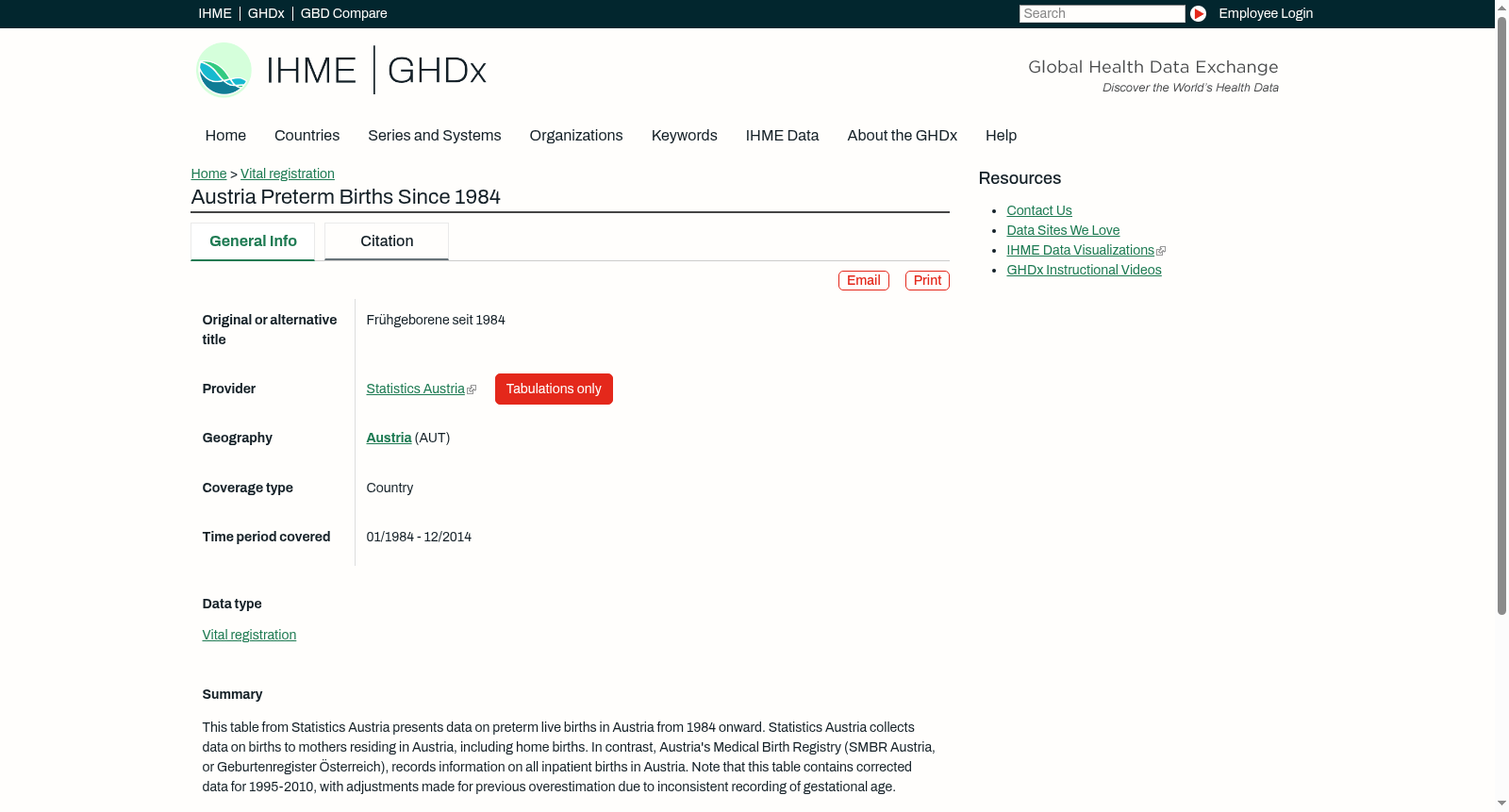Open Statistics Austria provider link

[415, 389]
